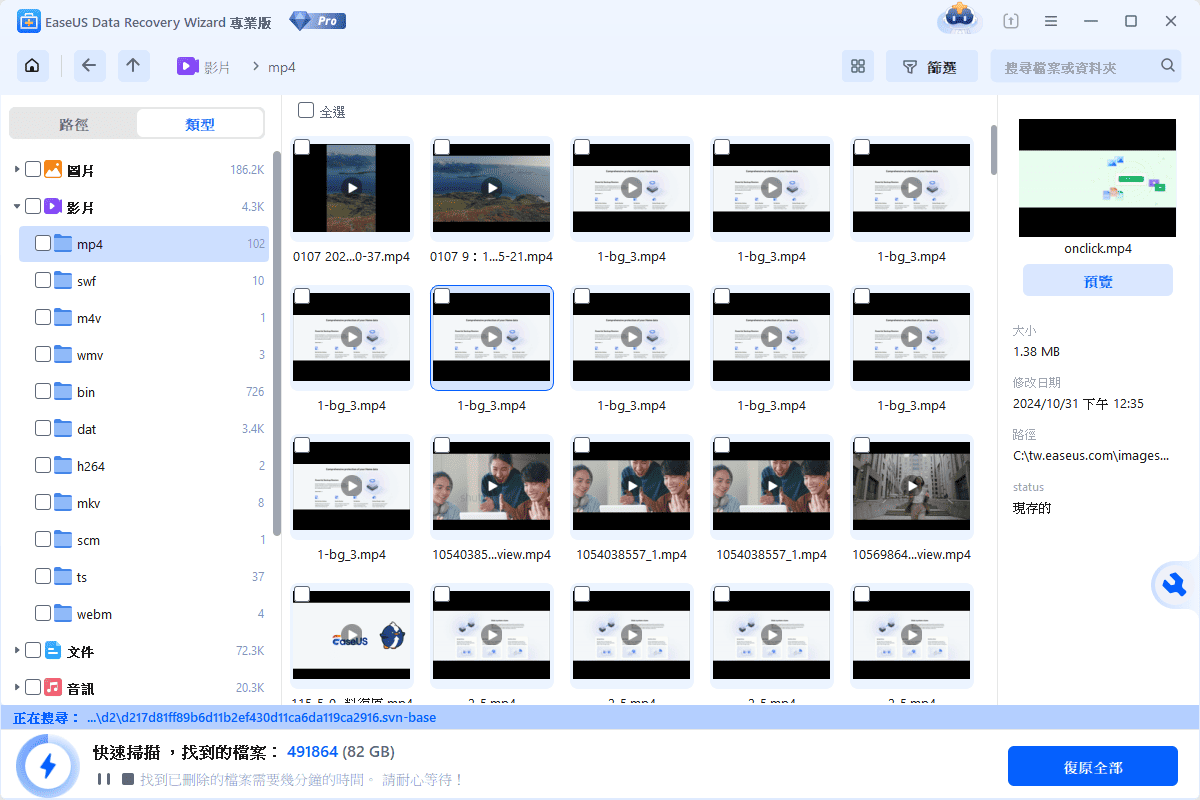Screen dimensions: 1200x800
Task: Expand the 文件 category
Action: (x=17, y=651)
